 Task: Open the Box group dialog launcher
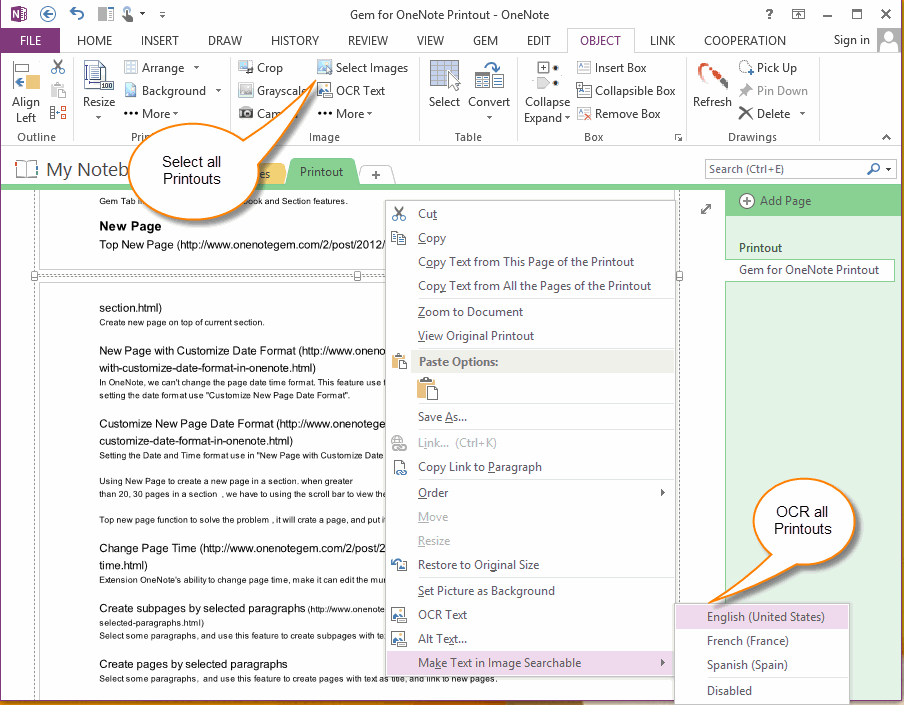tap(679, 137)
